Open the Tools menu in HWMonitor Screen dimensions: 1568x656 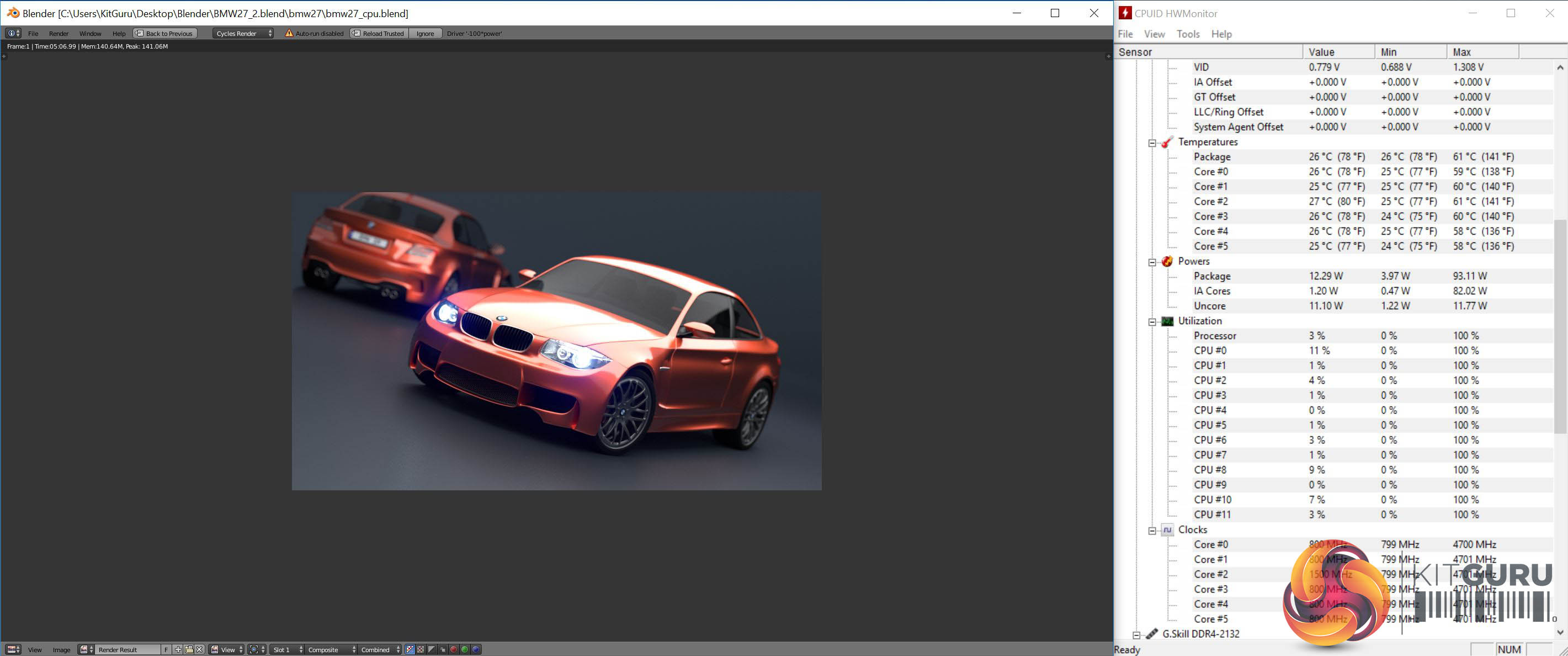click(x=1187, y=34)
